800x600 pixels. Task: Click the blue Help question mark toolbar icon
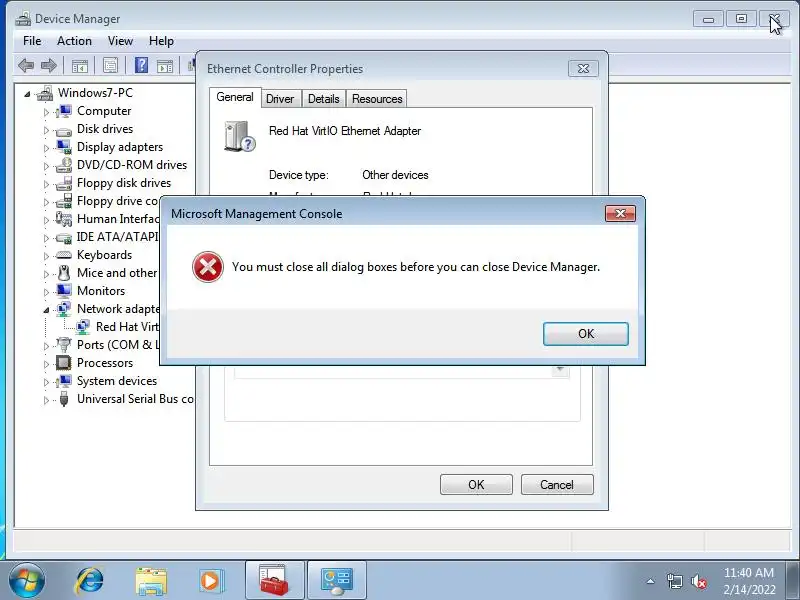click(141, 65)
